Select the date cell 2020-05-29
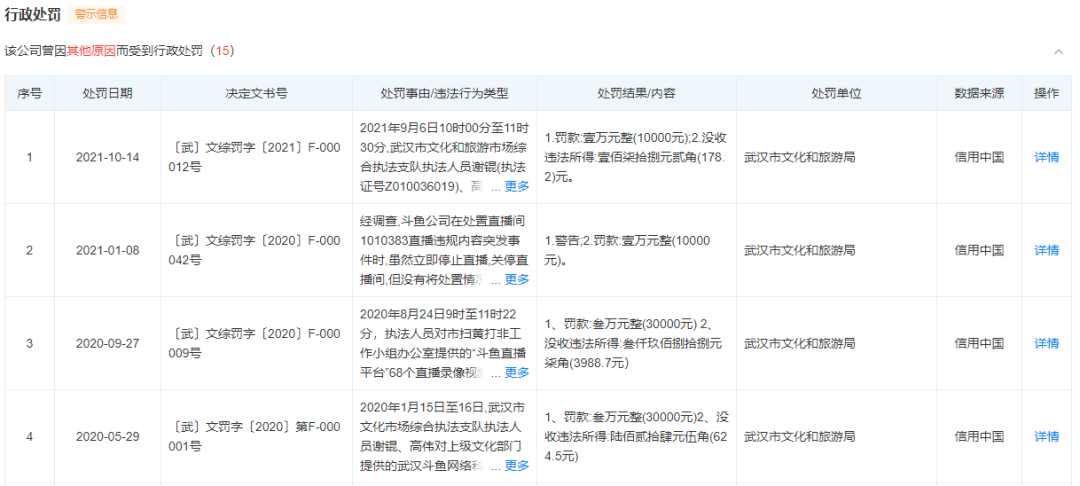Screen dimensions: 1080x486 107,436
